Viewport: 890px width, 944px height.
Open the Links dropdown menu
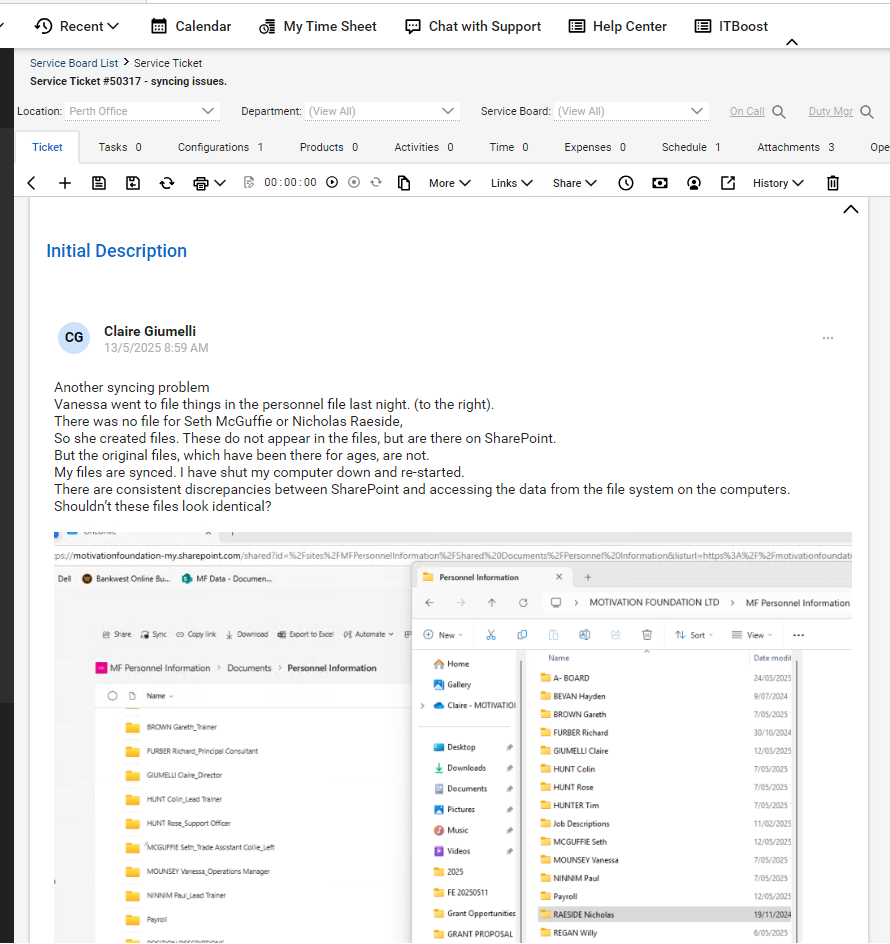tap(511, 183)
